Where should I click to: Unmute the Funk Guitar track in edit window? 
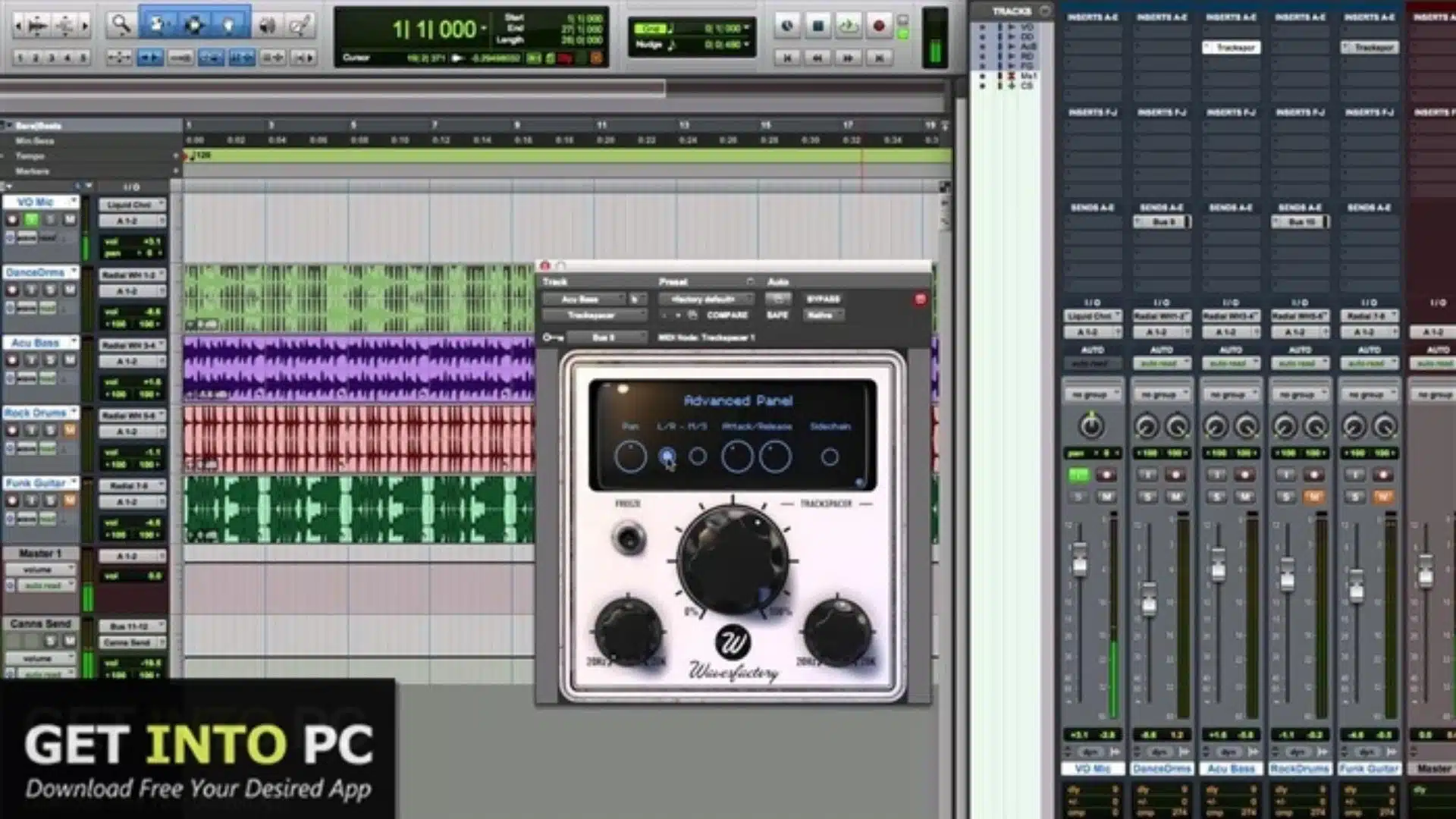(70, 500)
